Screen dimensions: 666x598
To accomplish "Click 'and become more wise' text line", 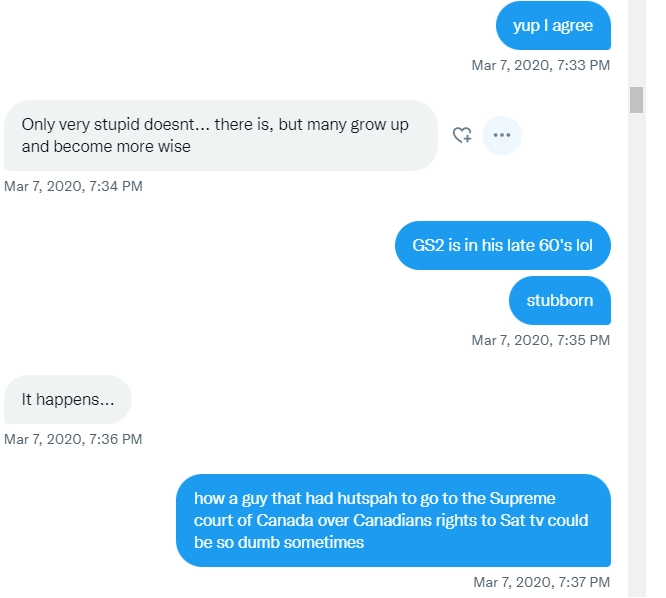I will point(106,147).
